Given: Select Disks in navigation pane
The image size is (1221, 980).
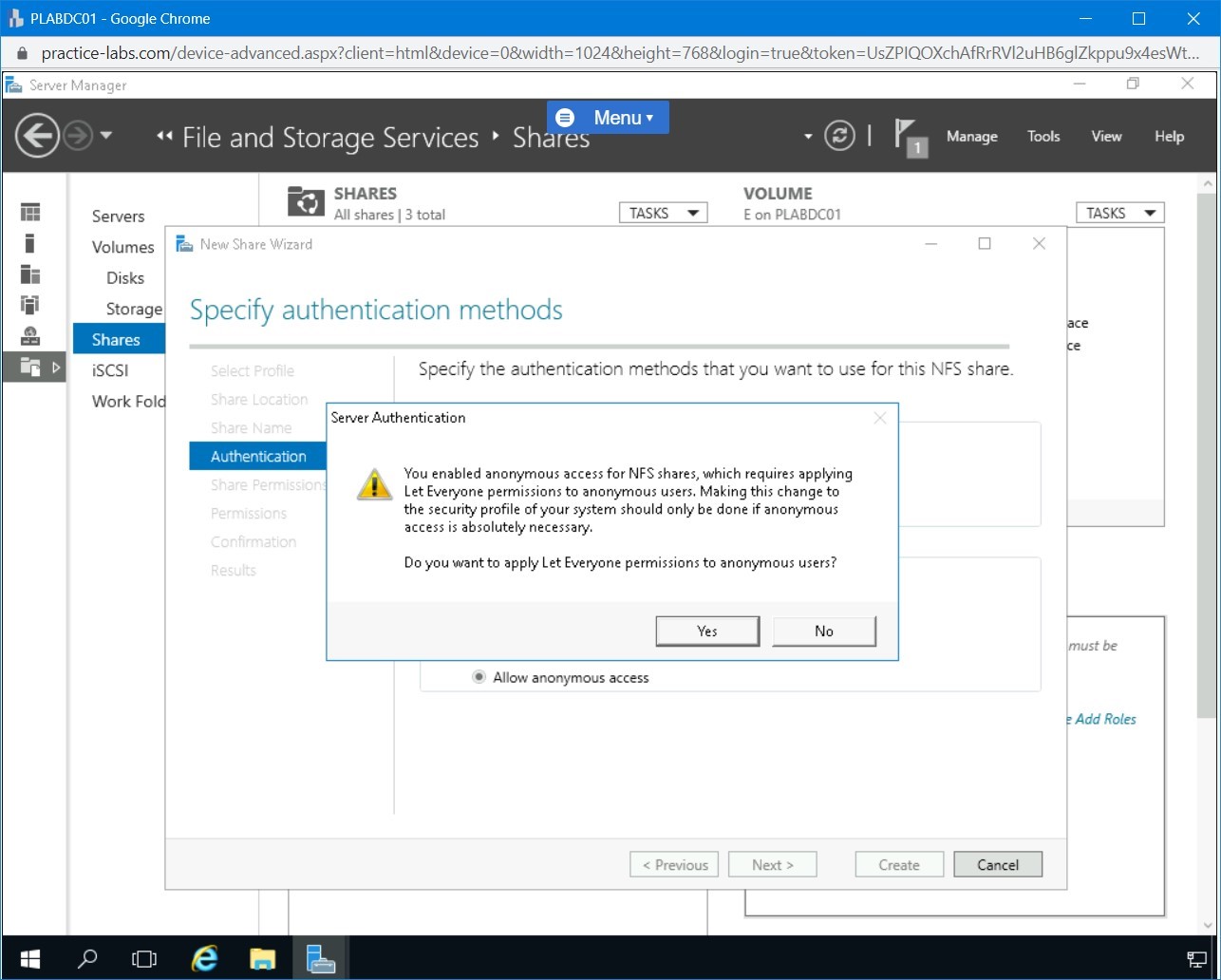Looking at the screenshot, I should (125, 278).
